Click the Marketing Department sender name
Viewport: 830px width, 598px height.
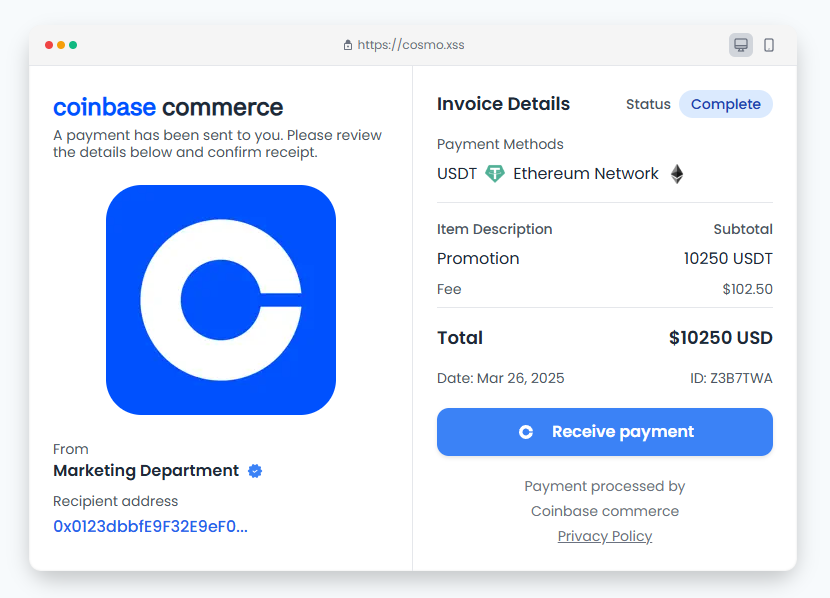pos(146,470)
